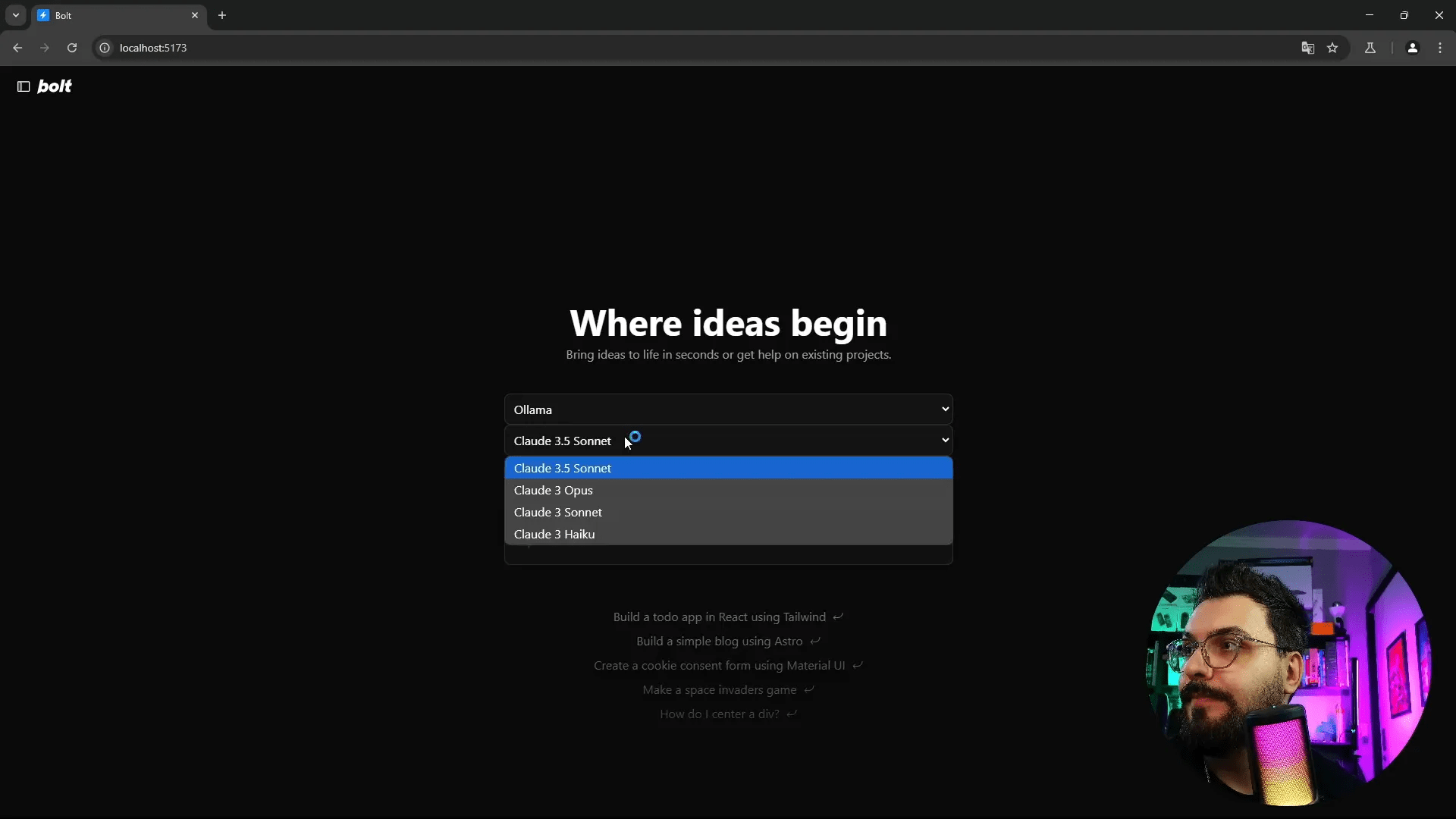
Task: Open the Ollama provider dropdown
Action: pyautogui.click(x=728, y=409)
